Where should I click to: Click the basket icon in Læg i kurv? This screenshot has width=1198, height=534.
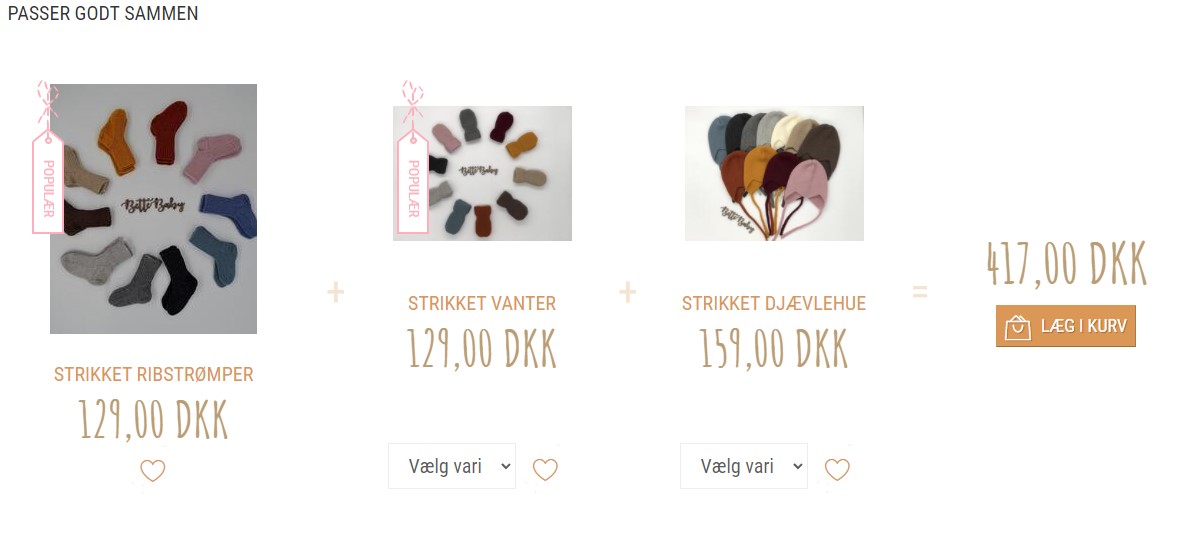[1018, 327]
